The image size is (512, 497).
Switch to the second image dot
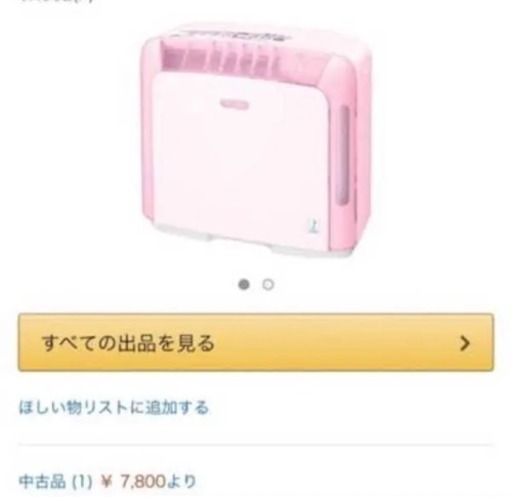coord(268,285)
